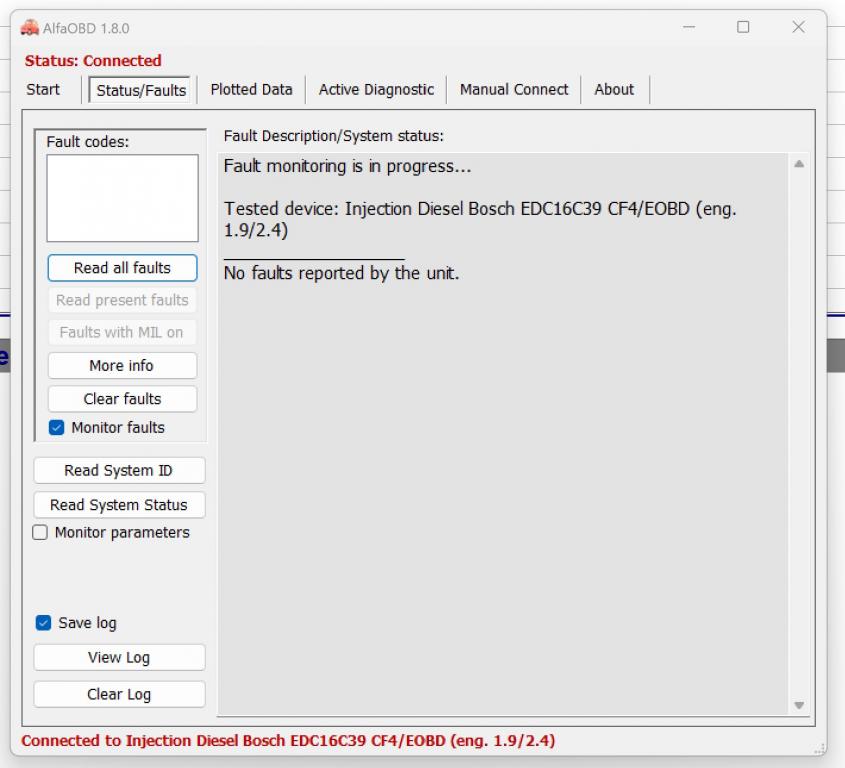Open the Manual Connect tab
Viewport: 845px width, 768px height.
[514, 89]
